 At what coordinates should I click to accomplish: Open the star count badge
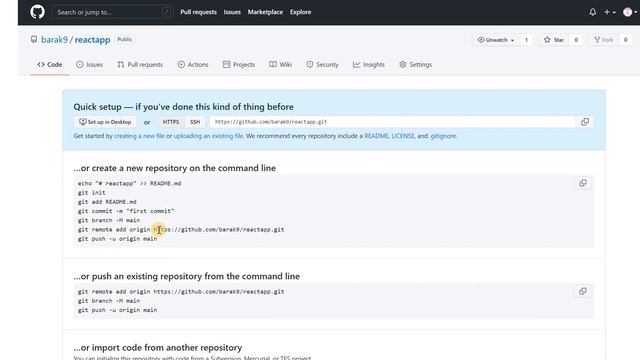(576, 40)
